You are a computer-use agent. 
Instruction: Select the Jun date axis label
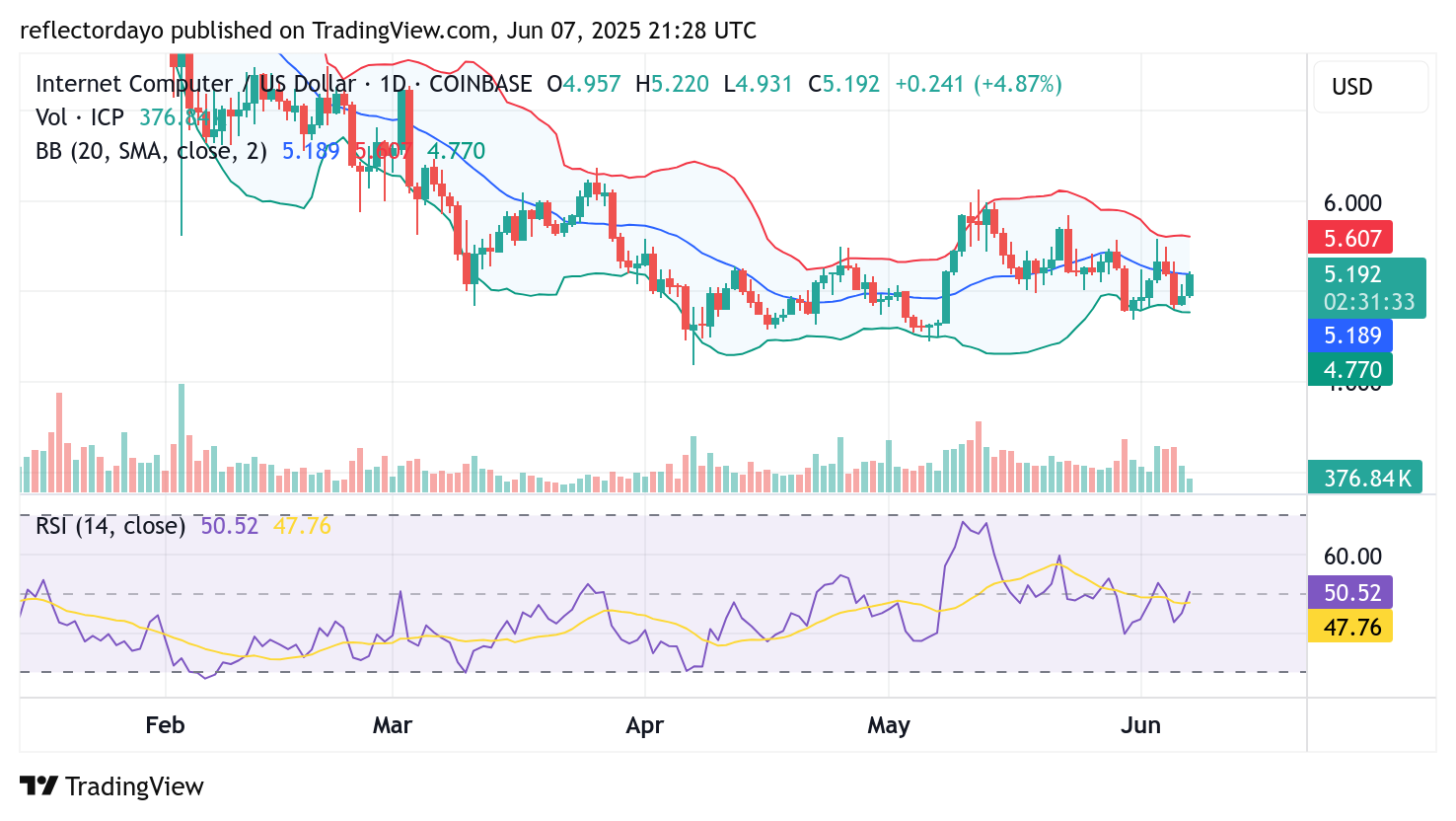1141,725
